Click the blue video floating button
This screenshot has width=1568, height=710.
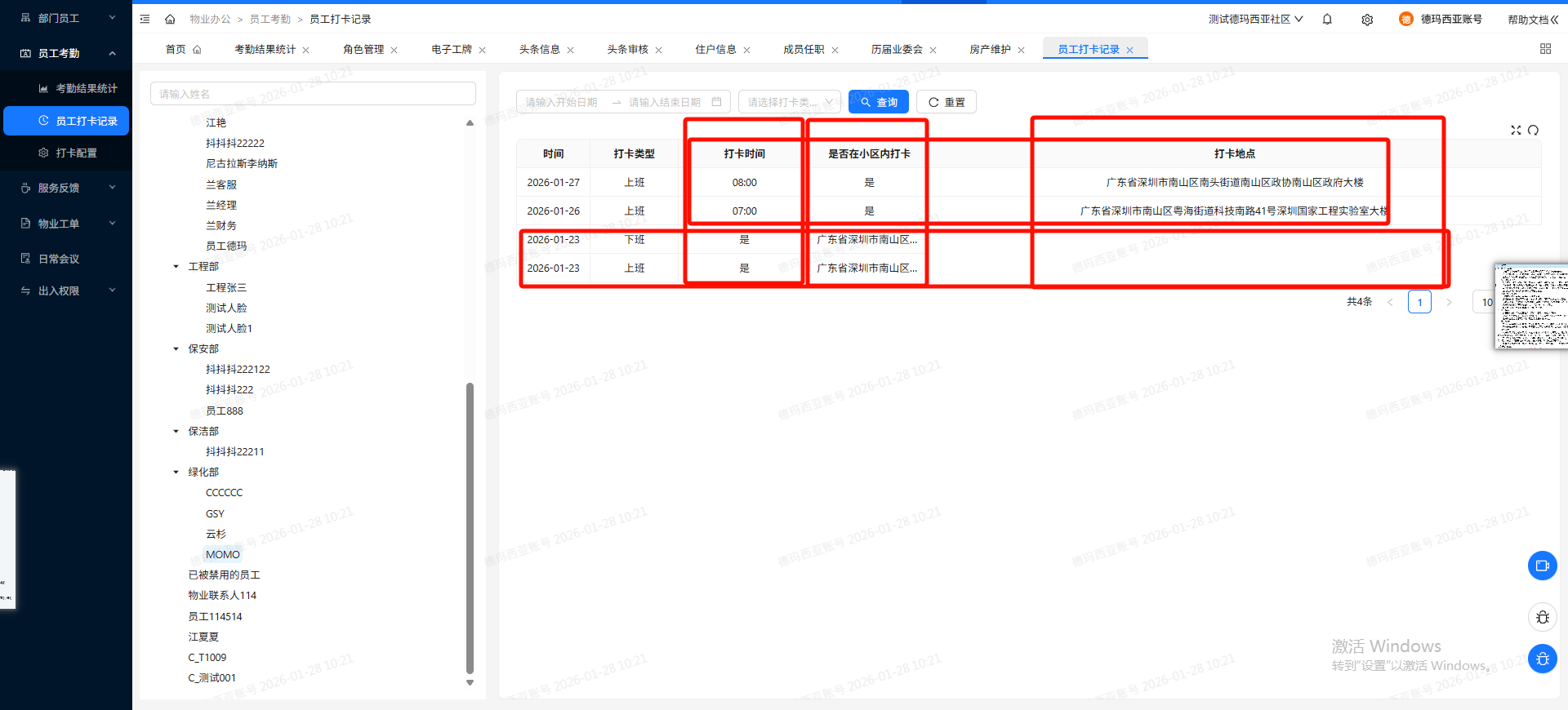[x=1542, y=566]
